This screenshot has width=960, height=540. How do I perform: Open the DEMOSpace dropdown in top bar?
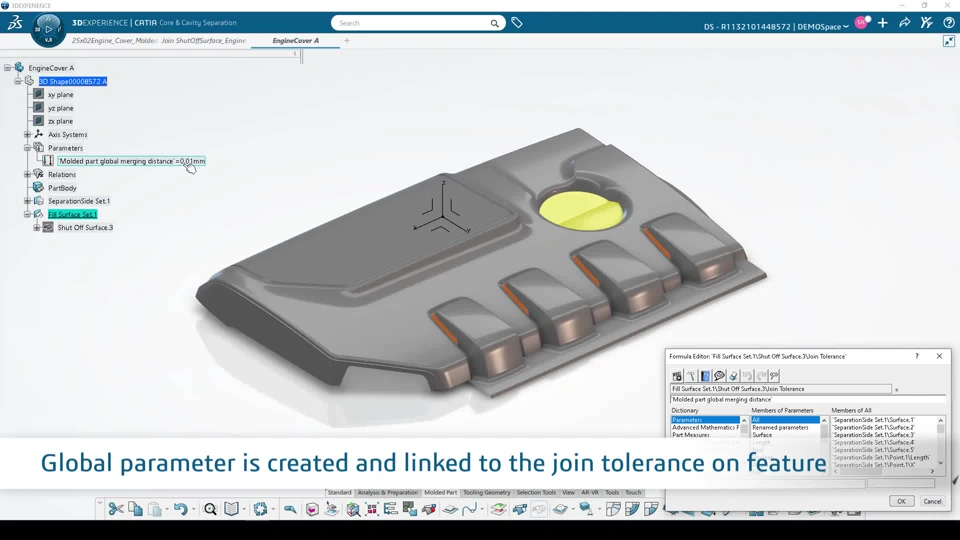pos(846,27)
